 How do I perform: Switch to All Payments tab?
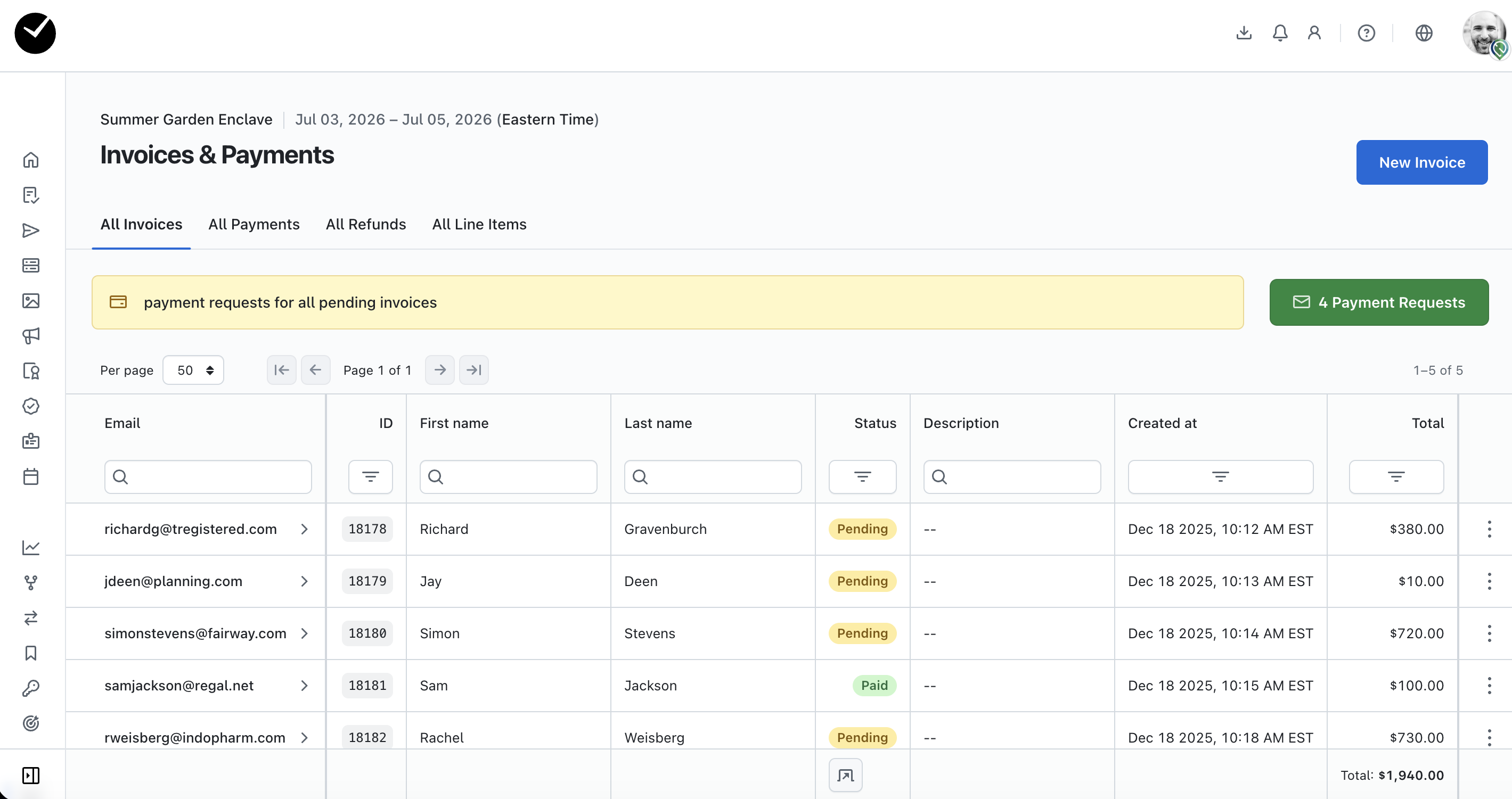(x=254, y=224)
